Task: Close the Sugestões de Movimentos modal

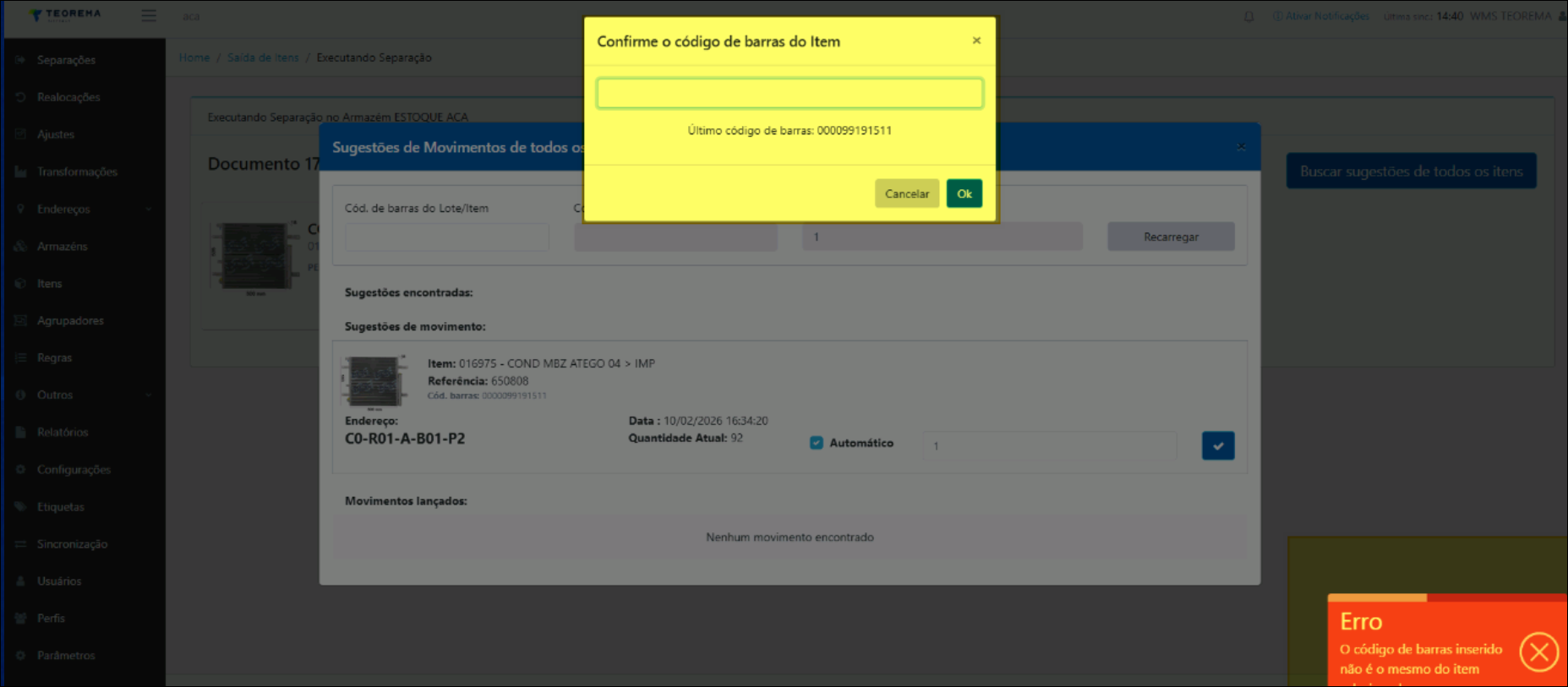Action: pos(1241,147)
